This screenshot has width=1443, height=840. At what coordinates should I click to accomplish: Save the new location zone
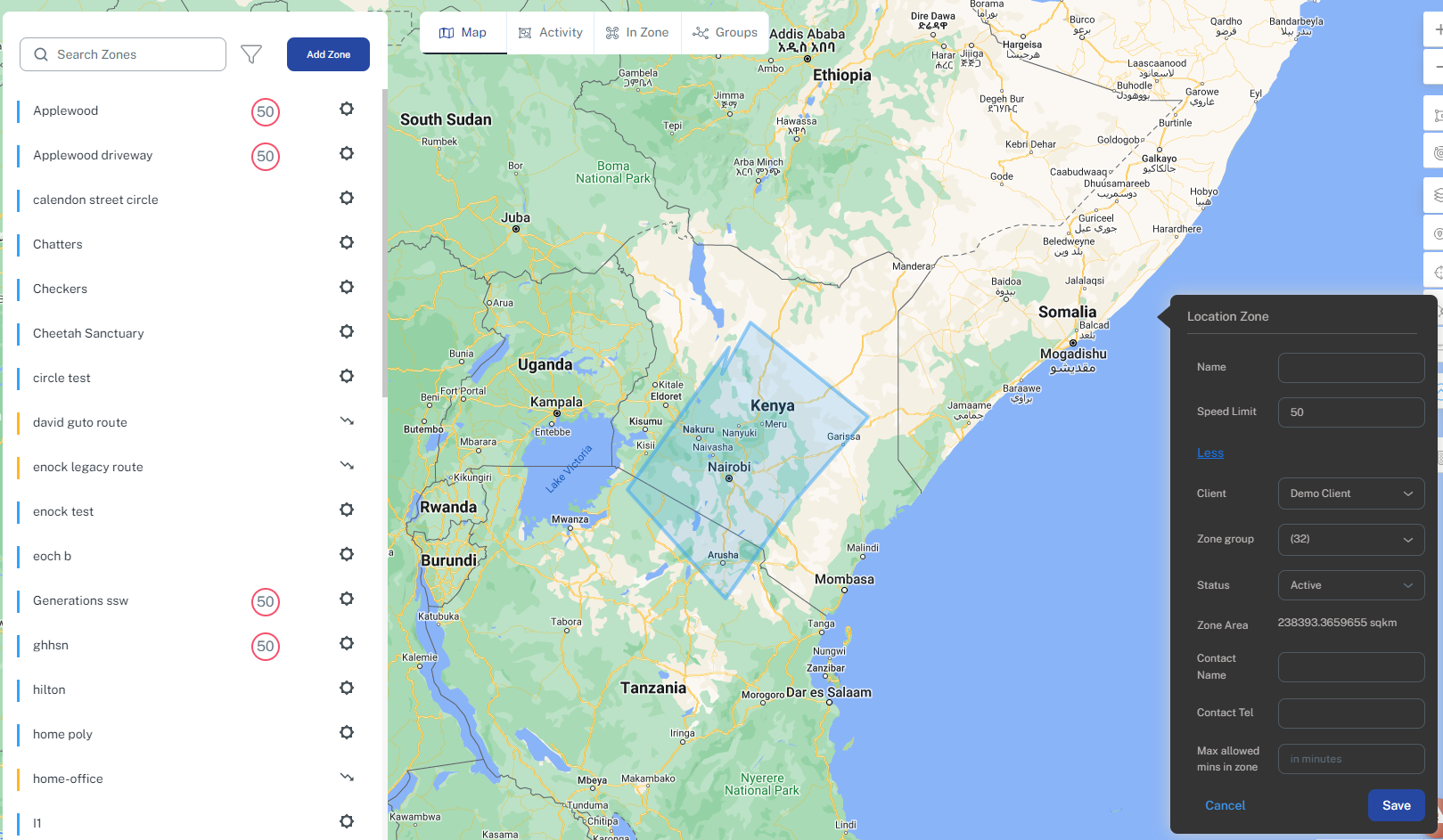pyautogui.click(x=1396, y=805)
